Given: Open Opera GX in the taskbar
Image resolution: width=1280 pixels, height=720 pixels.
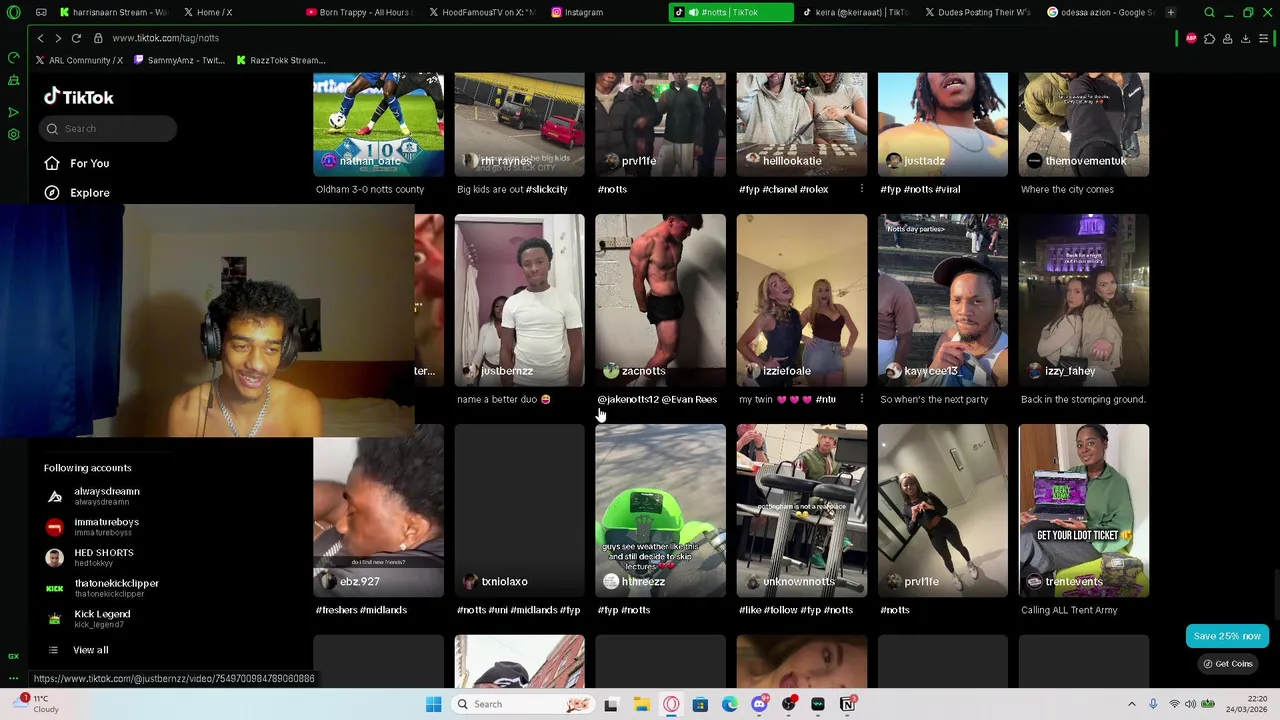Looking at the screenshot, I should pos(671,704).
